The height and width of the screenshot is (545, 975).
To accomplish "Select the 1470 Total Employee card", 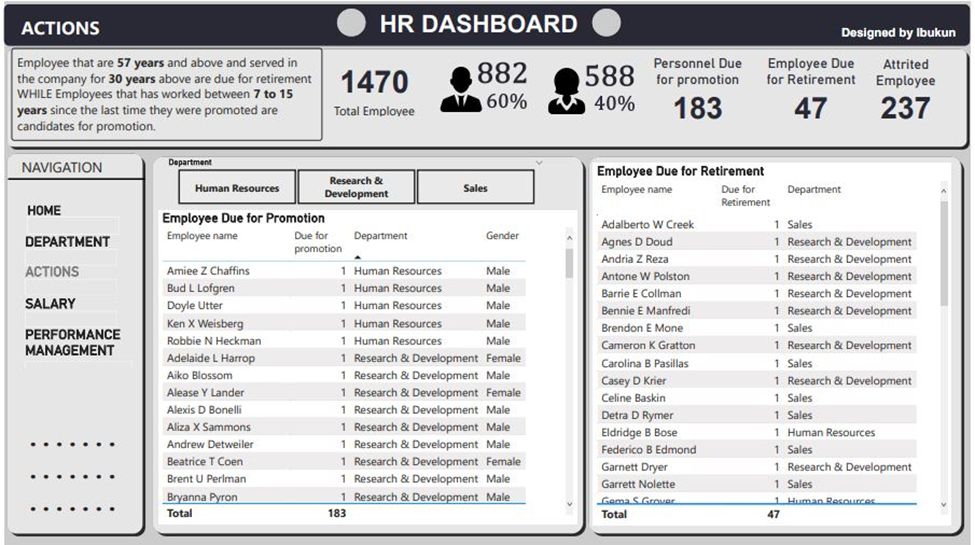I will [374, 92].
